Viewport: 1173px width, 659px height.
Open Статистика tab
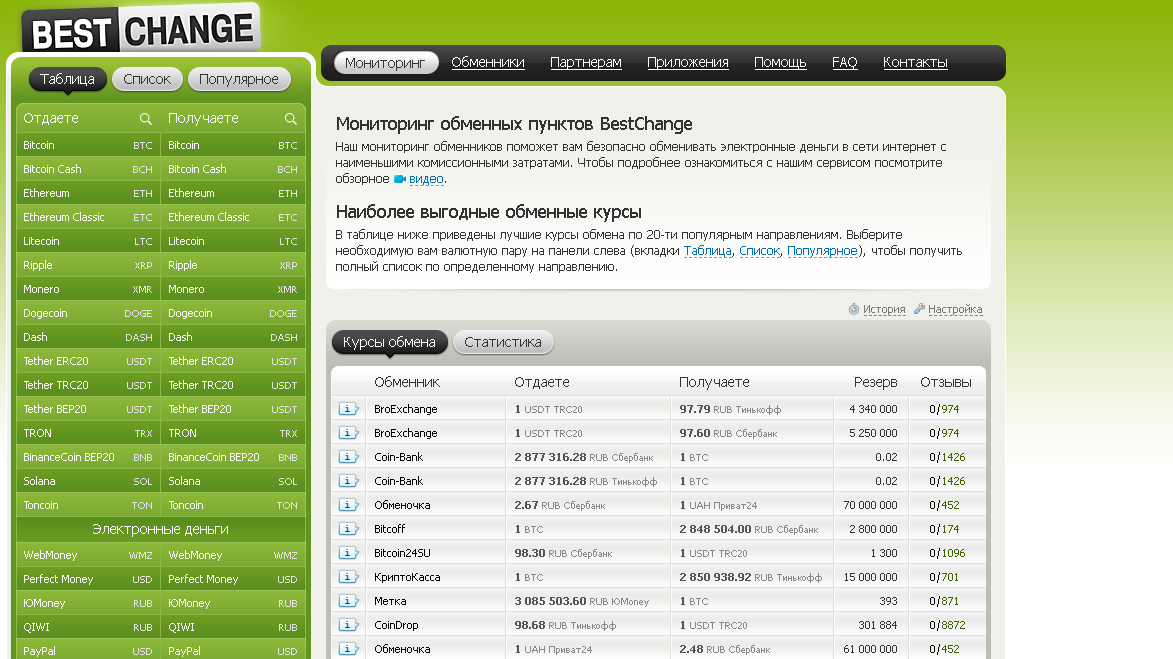[503, 342]
